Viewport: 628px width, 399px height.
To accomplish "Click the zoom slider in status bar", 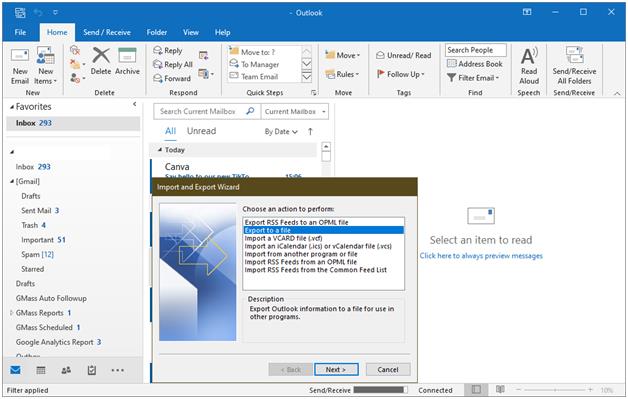I will (554, 389).
